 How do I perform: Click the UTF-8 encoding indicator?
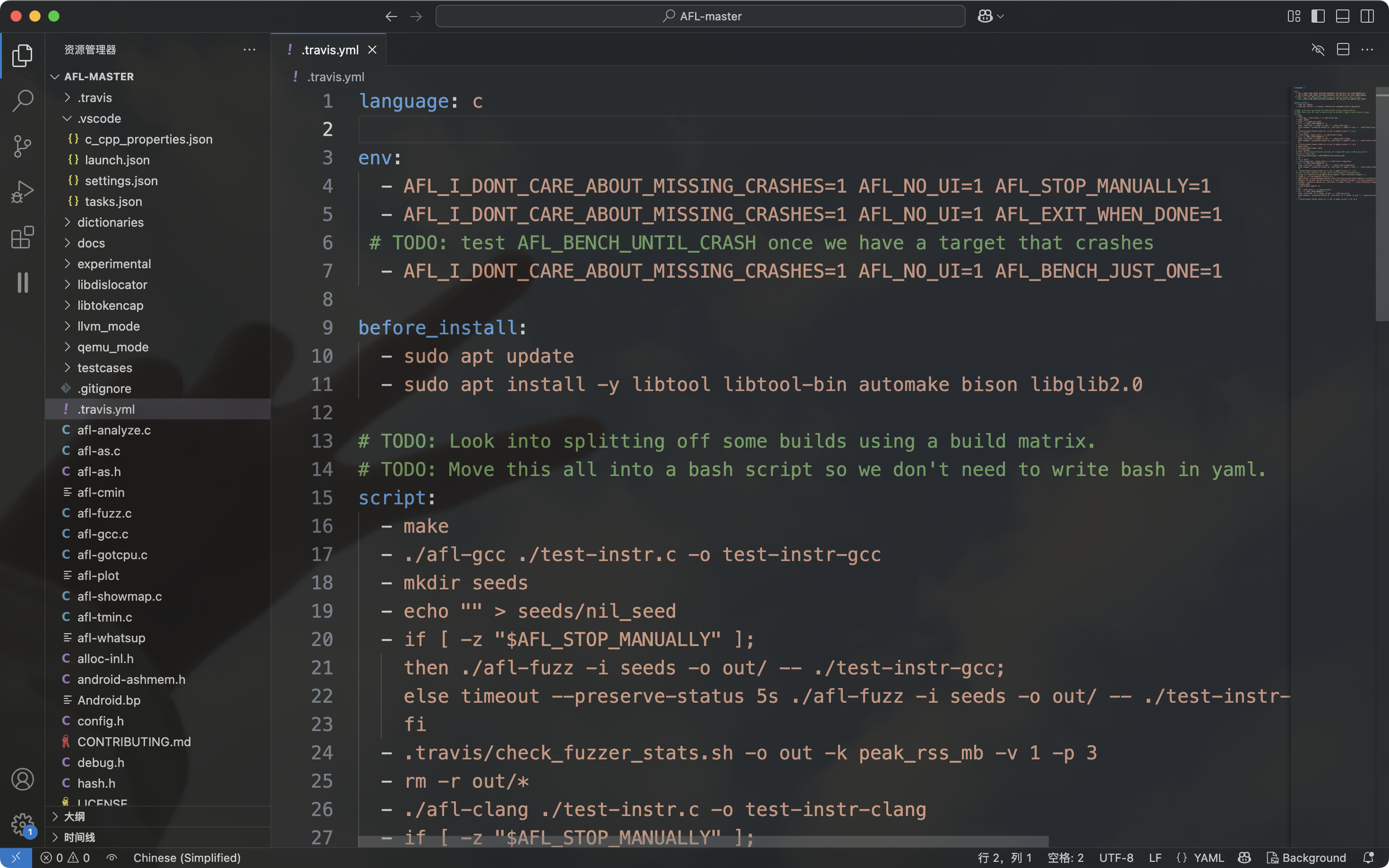pyautogui.click(x=1115, y=858)
